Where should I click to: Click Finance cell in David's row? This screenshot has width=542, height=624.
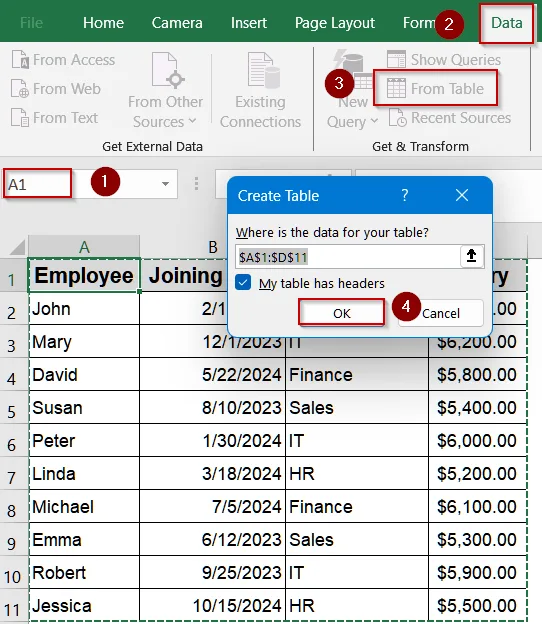click(357, 374)
